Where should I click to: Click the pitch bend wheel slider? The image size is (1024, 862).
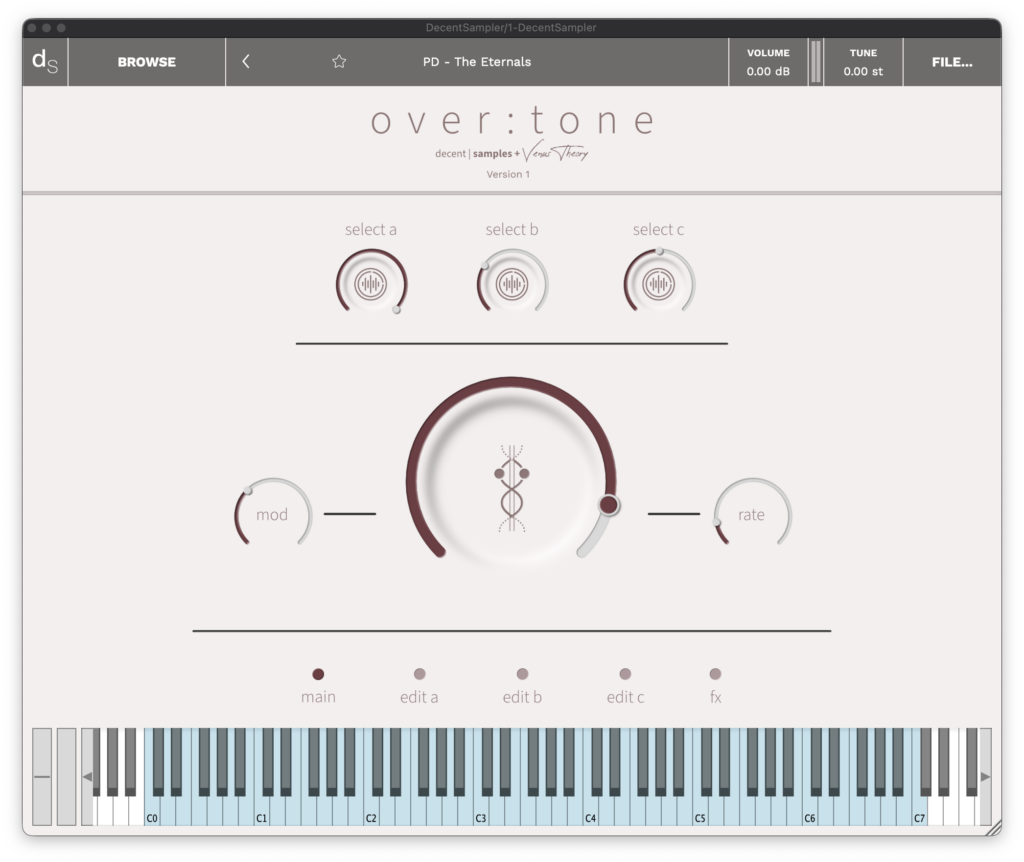pyautogui.click(x=42, y=776)
